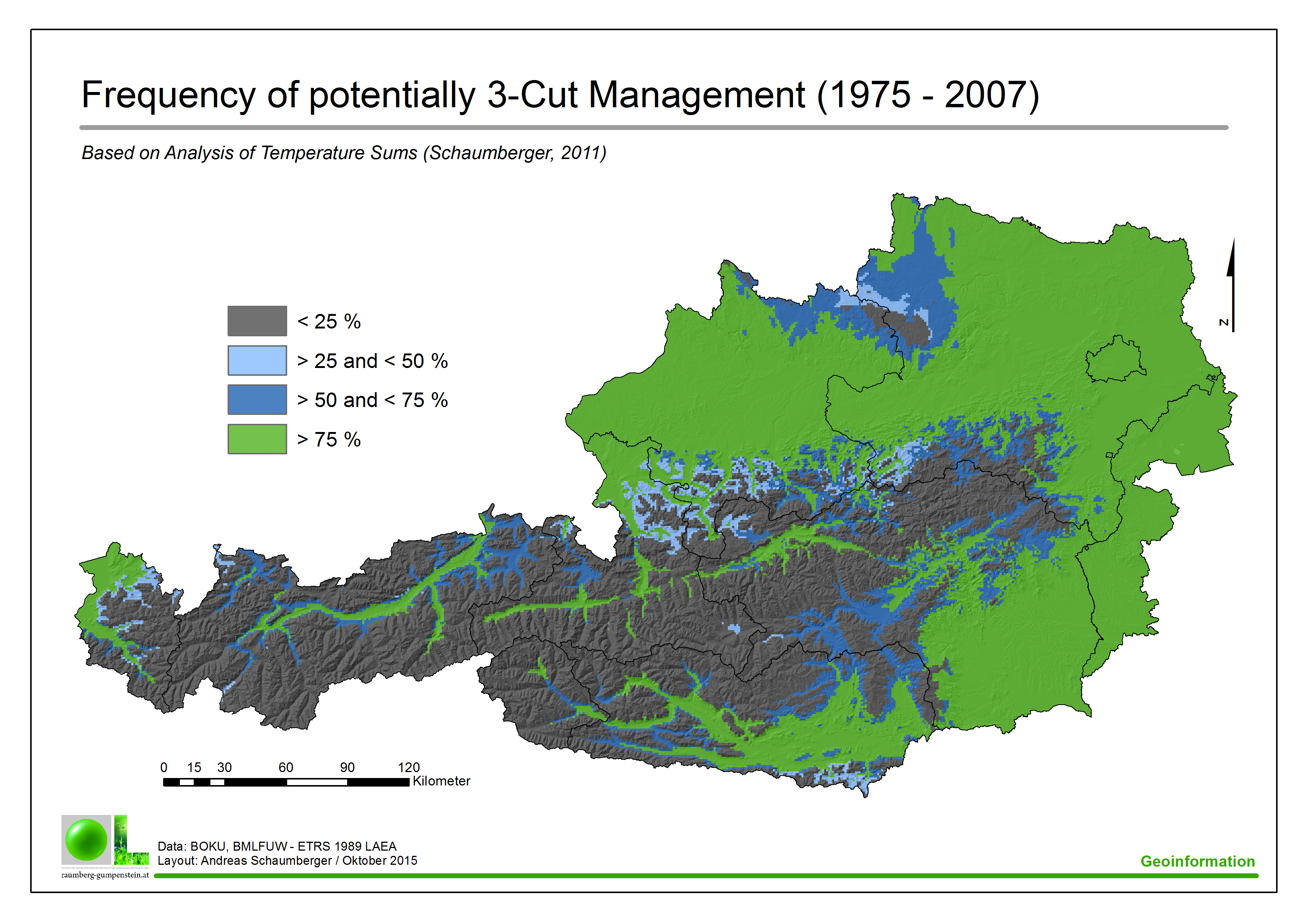Image resolution: width=1307 pixels, height=924 pixels.
Task: Click the green sphere logo
Action: coord(86,840)
